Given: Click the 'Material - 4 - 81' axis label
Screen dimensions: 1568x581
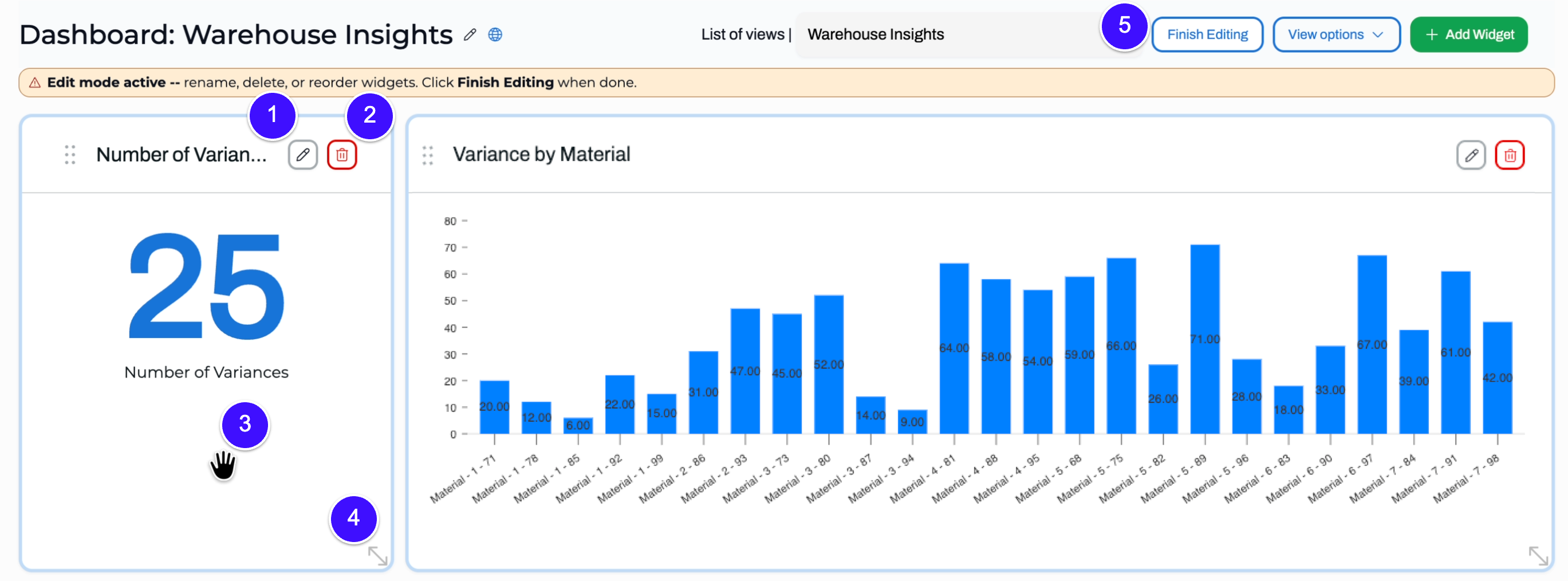Looking at the screenshot, I should (x=922, y=478).
